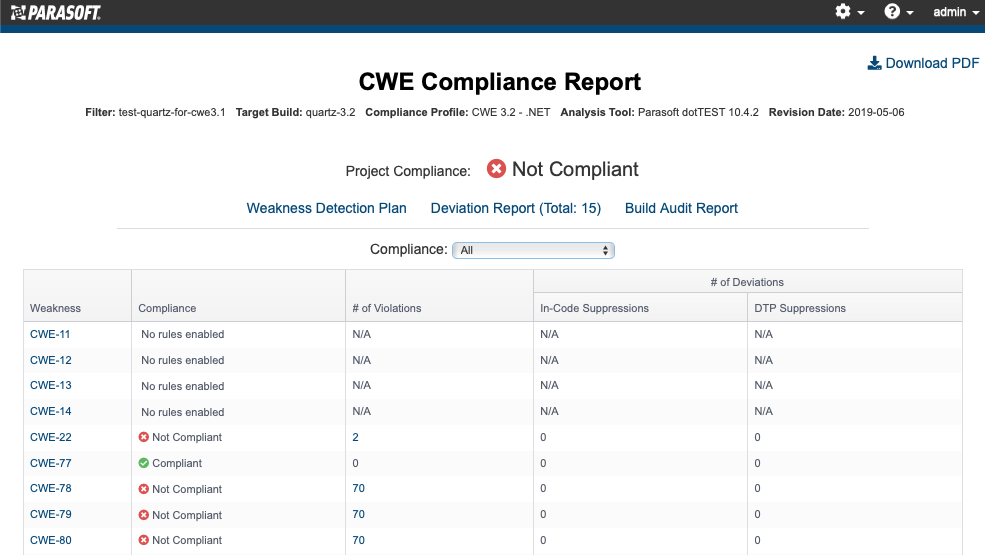Screen dimensions: 985x555
Task: Click the download arrow icon beside Download PDF
Action: tap(874, 63)
